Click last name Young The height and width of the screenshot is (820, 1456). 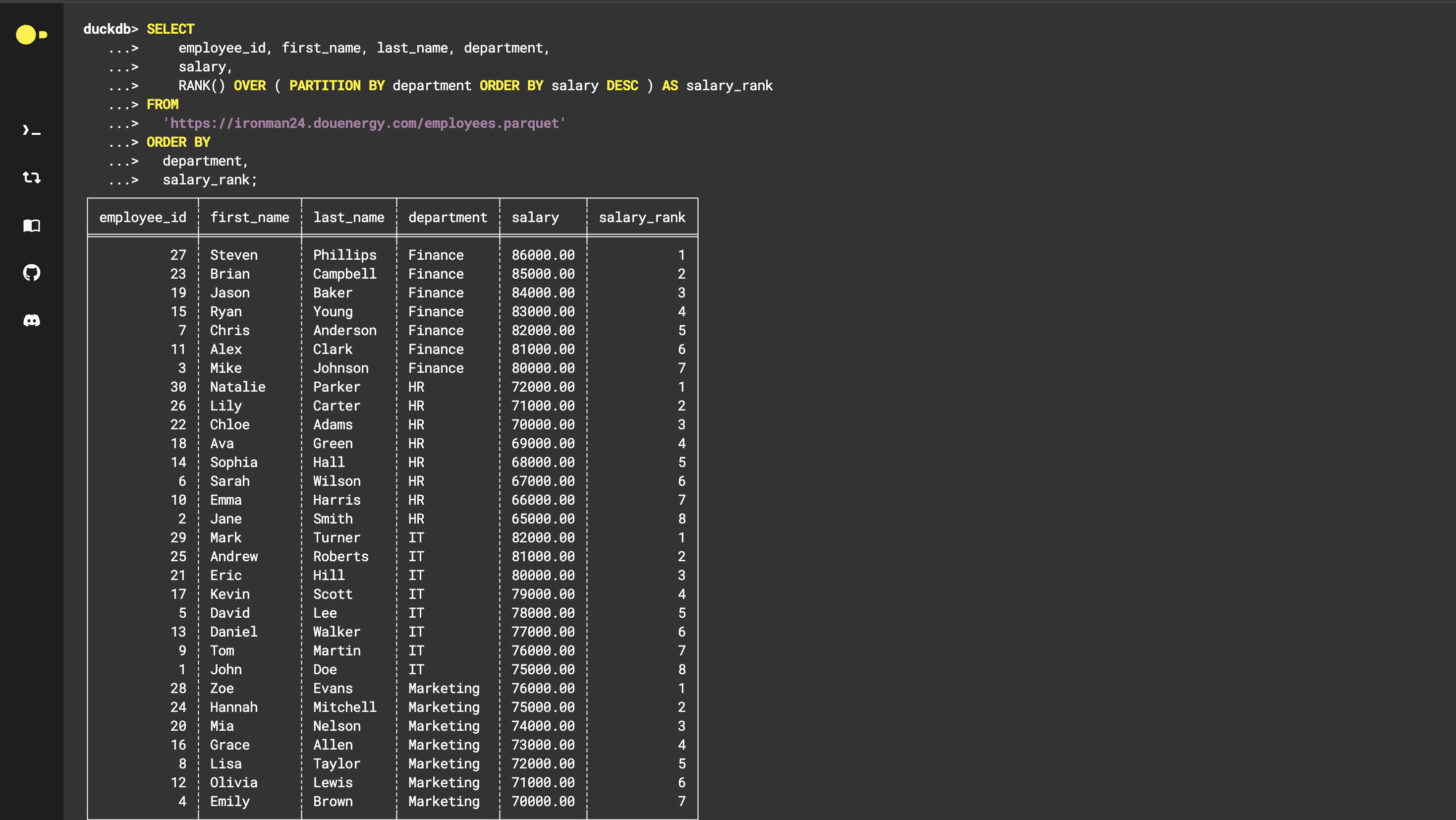[333, 312]
